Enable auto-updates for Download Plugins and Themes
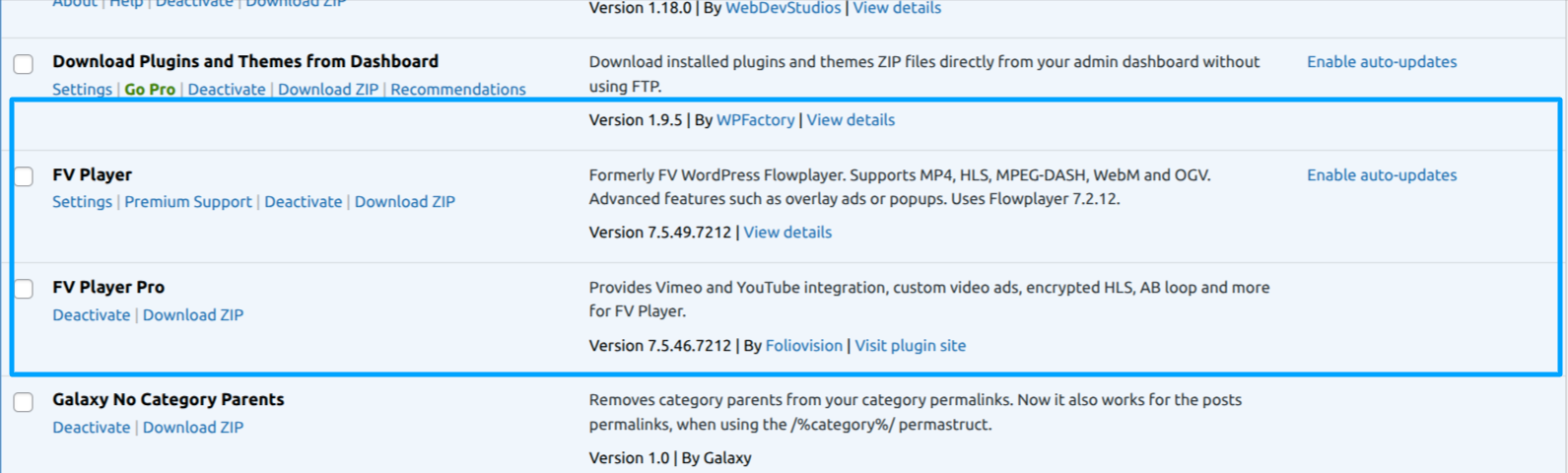Image resolution: width=1568 pixels, height=473 pixels. tap(1381, 62)
